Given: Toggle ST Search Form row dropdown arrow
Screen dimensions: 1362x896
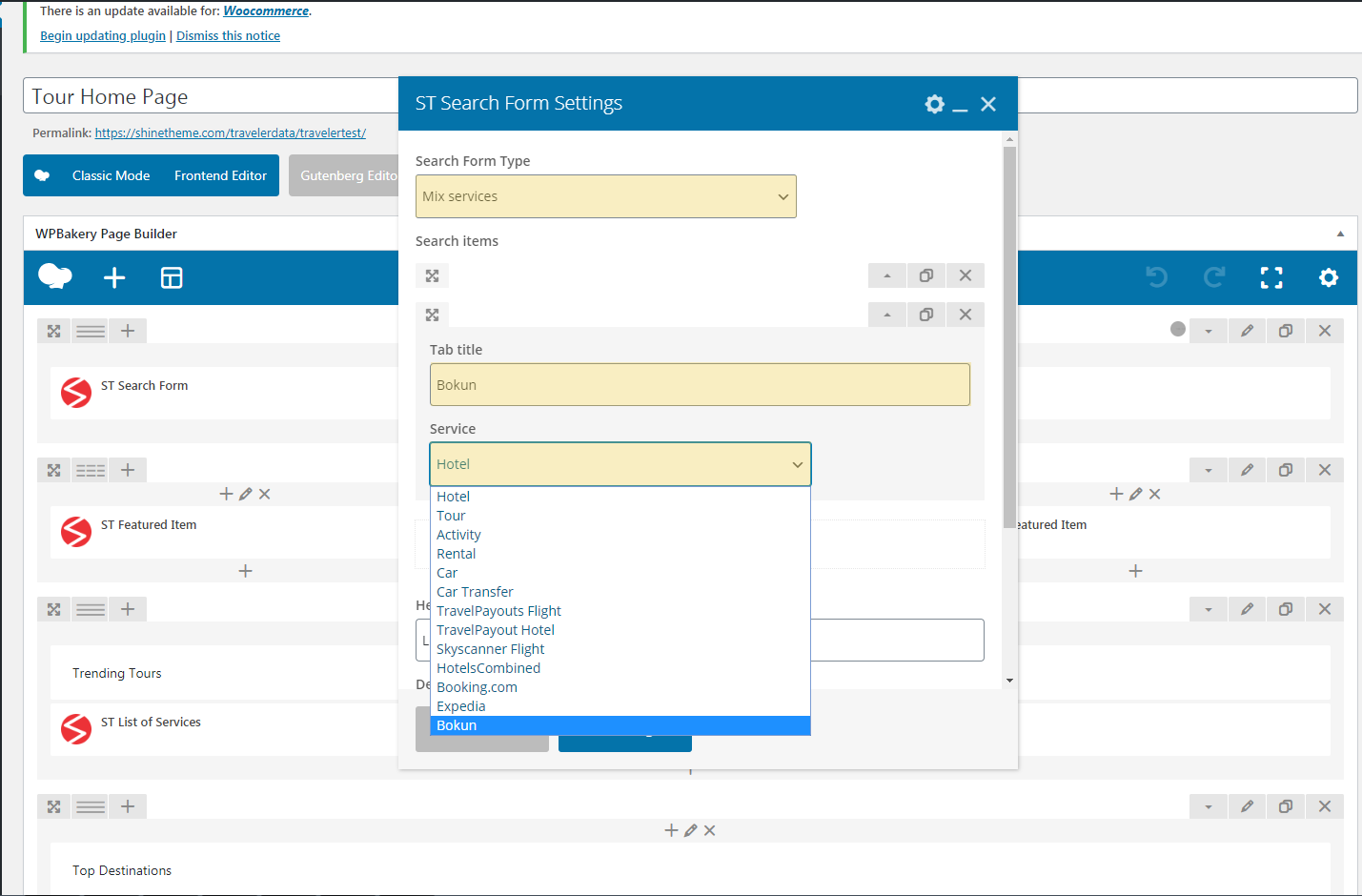Looking at the screenshot, I should point(1209,331).
